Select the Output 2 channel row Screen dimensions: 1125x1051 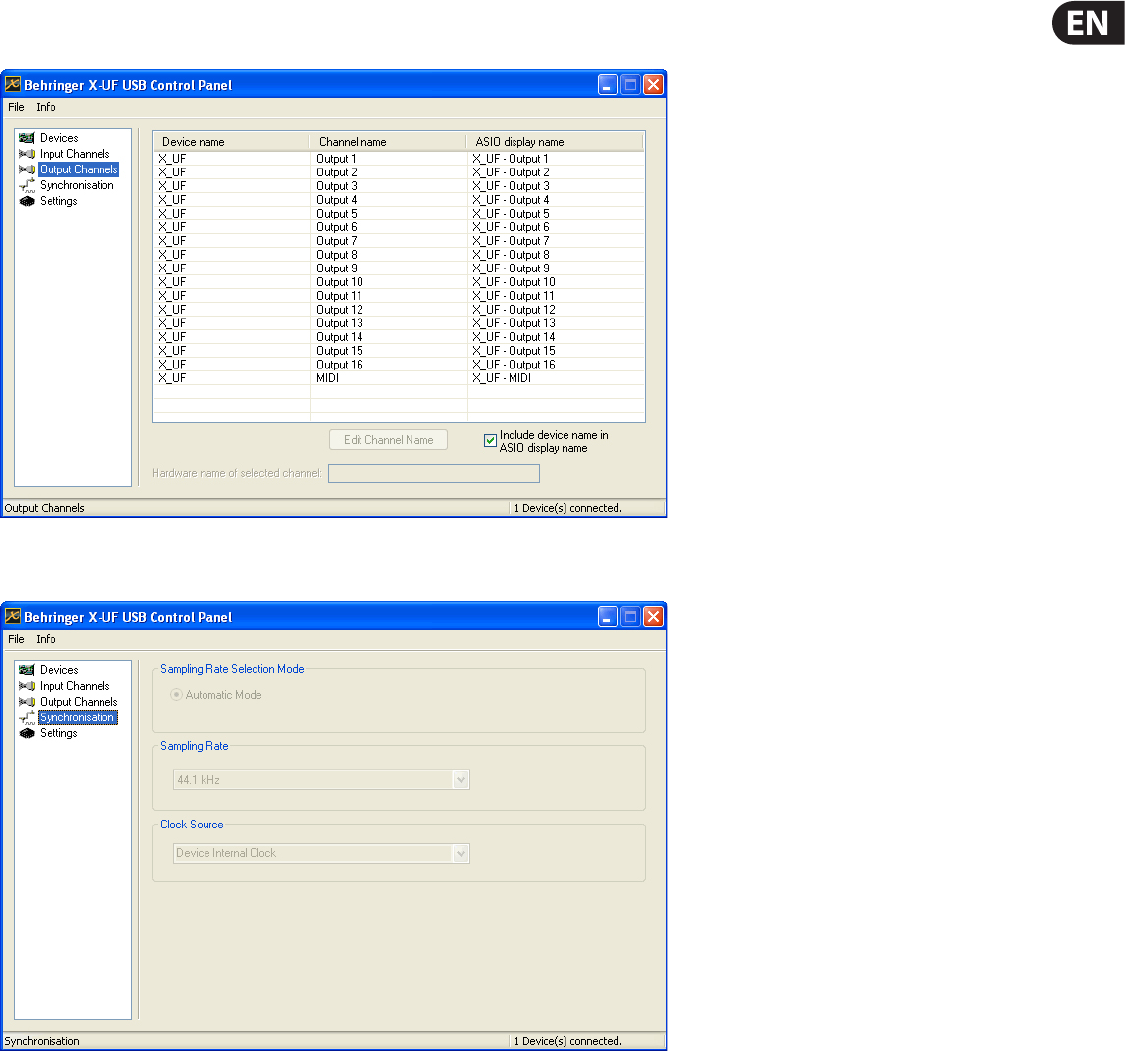tap(399, 172)
